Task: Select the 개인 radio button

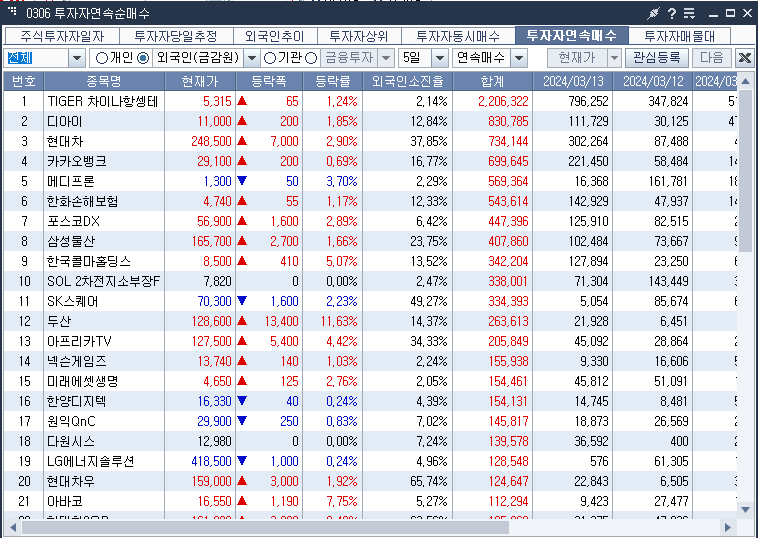Action: tap(102, 58)
